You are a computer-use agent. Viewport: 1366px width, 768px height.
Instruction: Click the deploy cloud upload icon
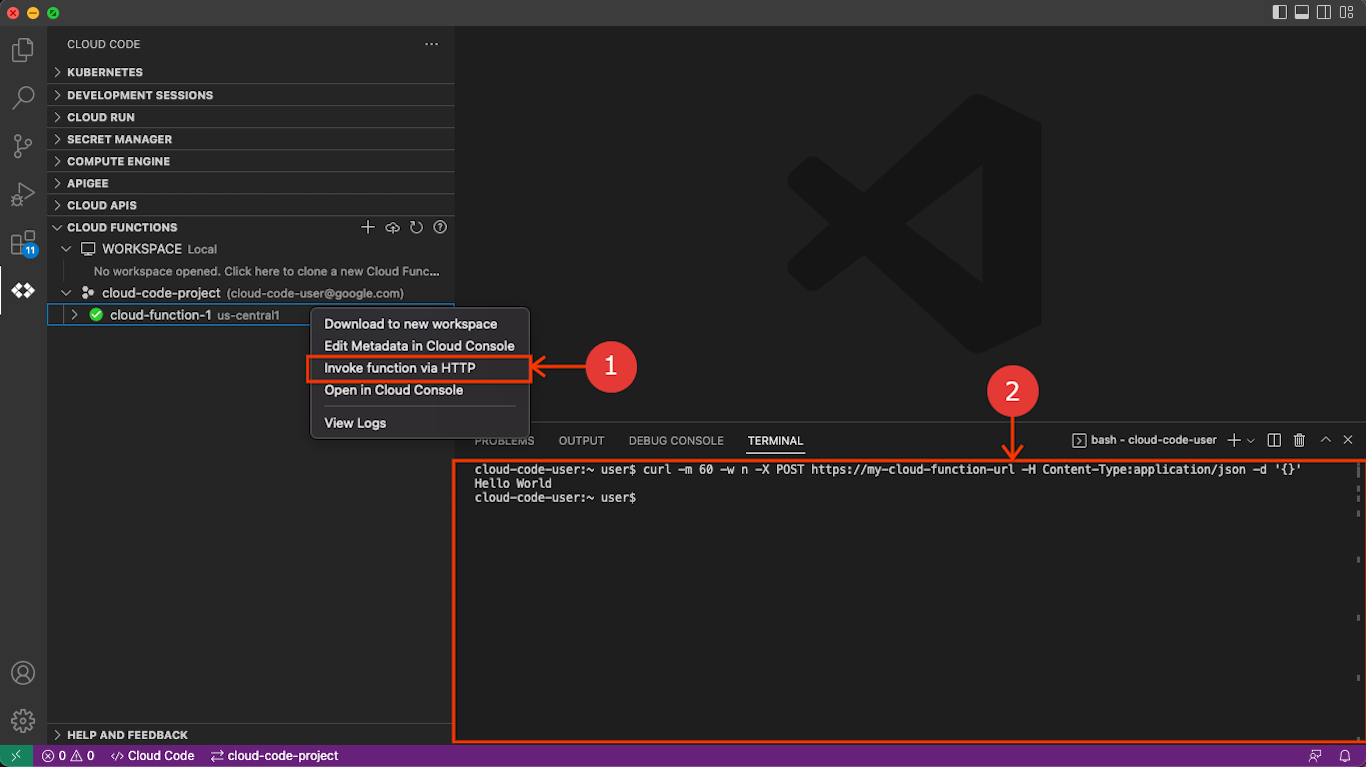coord(392,227)
